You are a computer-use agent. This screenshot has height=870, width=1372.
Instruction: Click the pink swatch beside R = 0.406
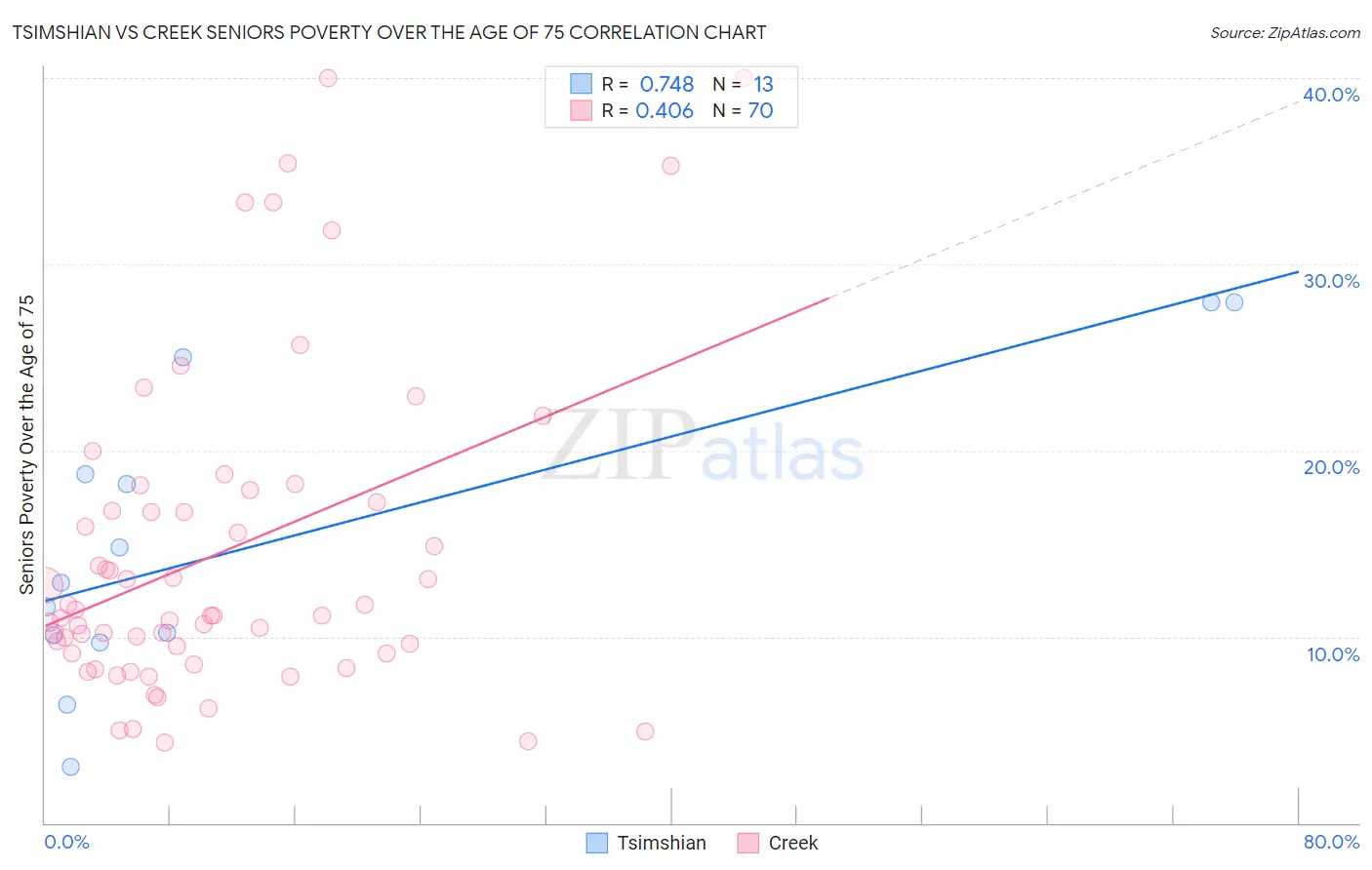(582, 110)
